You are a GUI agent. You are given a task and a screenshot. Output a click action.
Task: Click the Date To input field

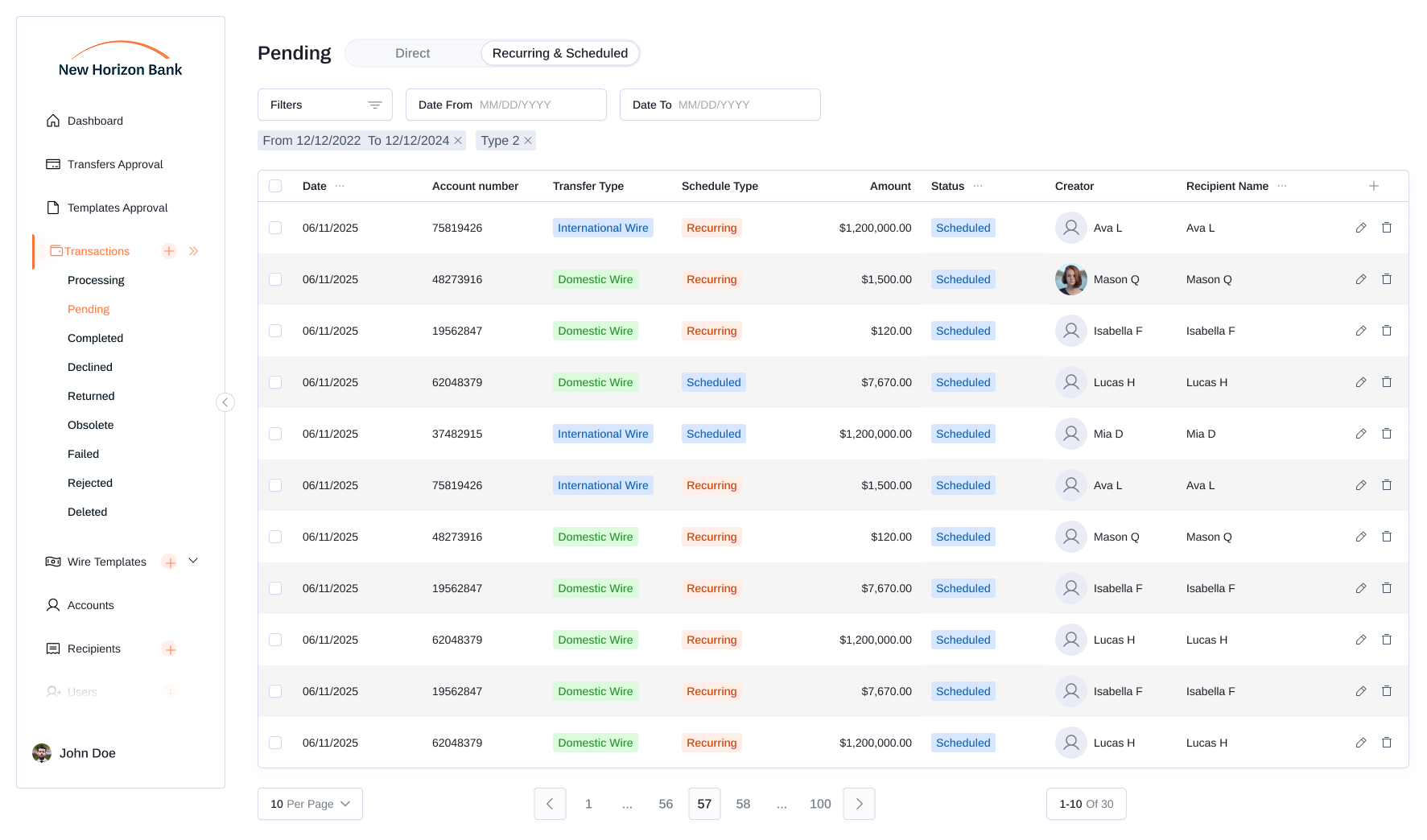pos(747,105)
